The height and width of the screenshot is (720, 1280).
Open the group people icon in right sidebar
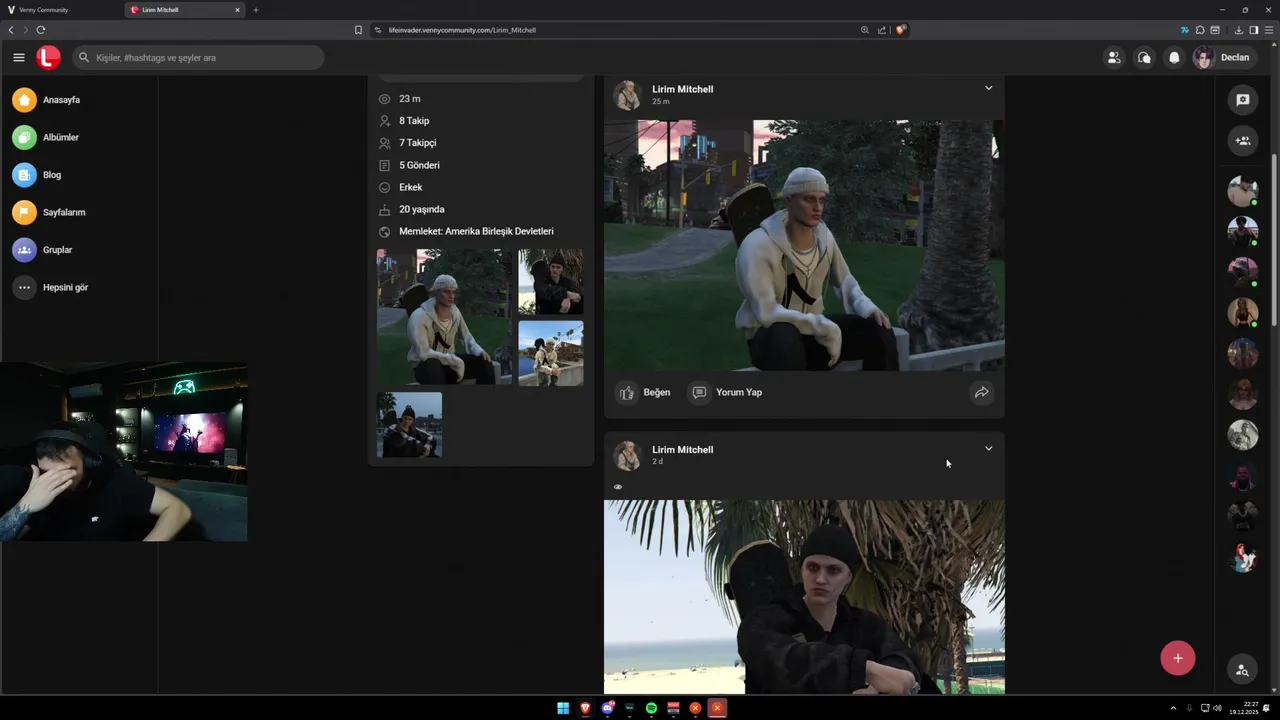[x=1242, y=141]
